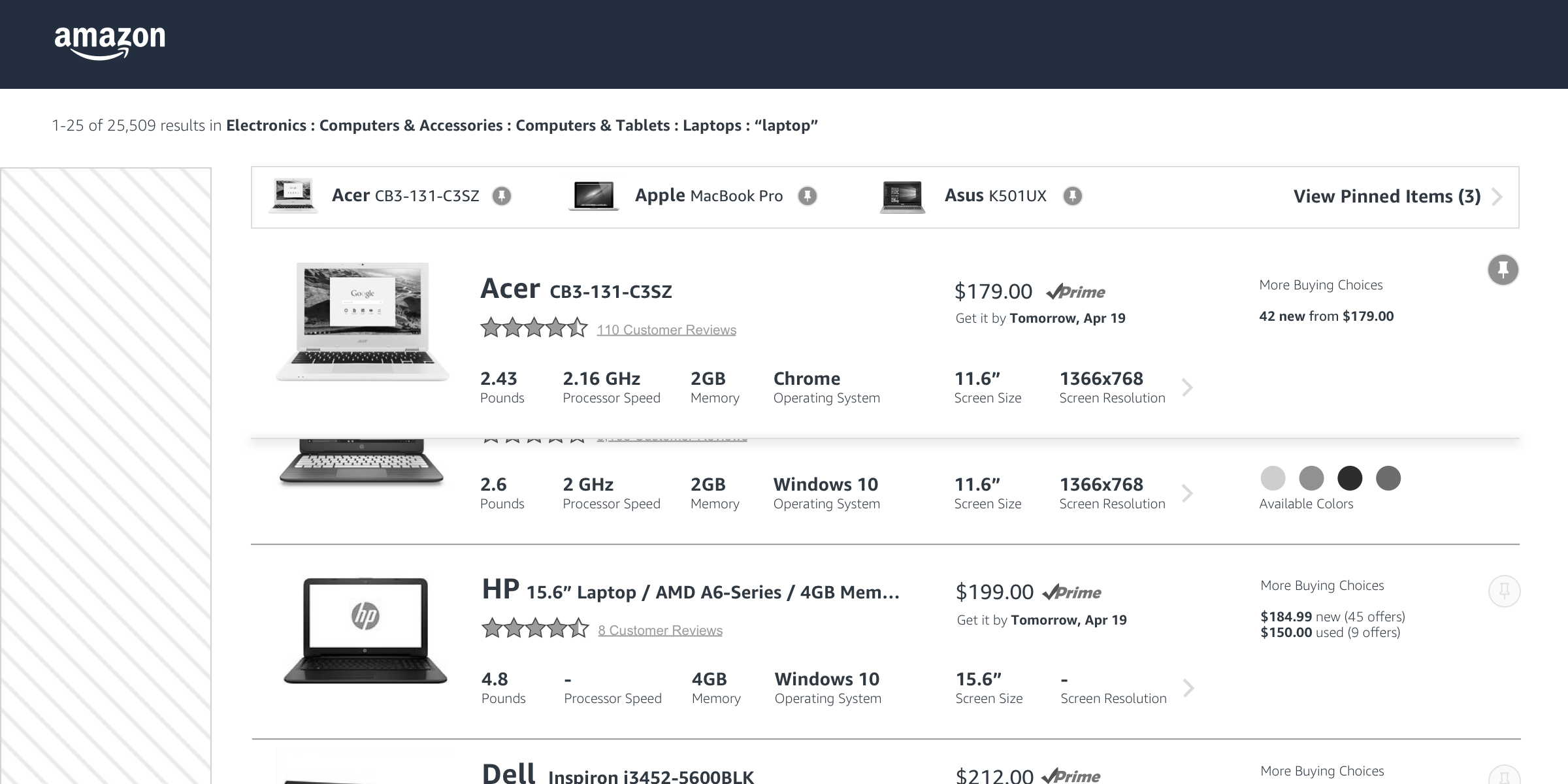Click the Amazon logo
Image resolution: width=1568 pixels, height=784 pixels.
(110, 42)
